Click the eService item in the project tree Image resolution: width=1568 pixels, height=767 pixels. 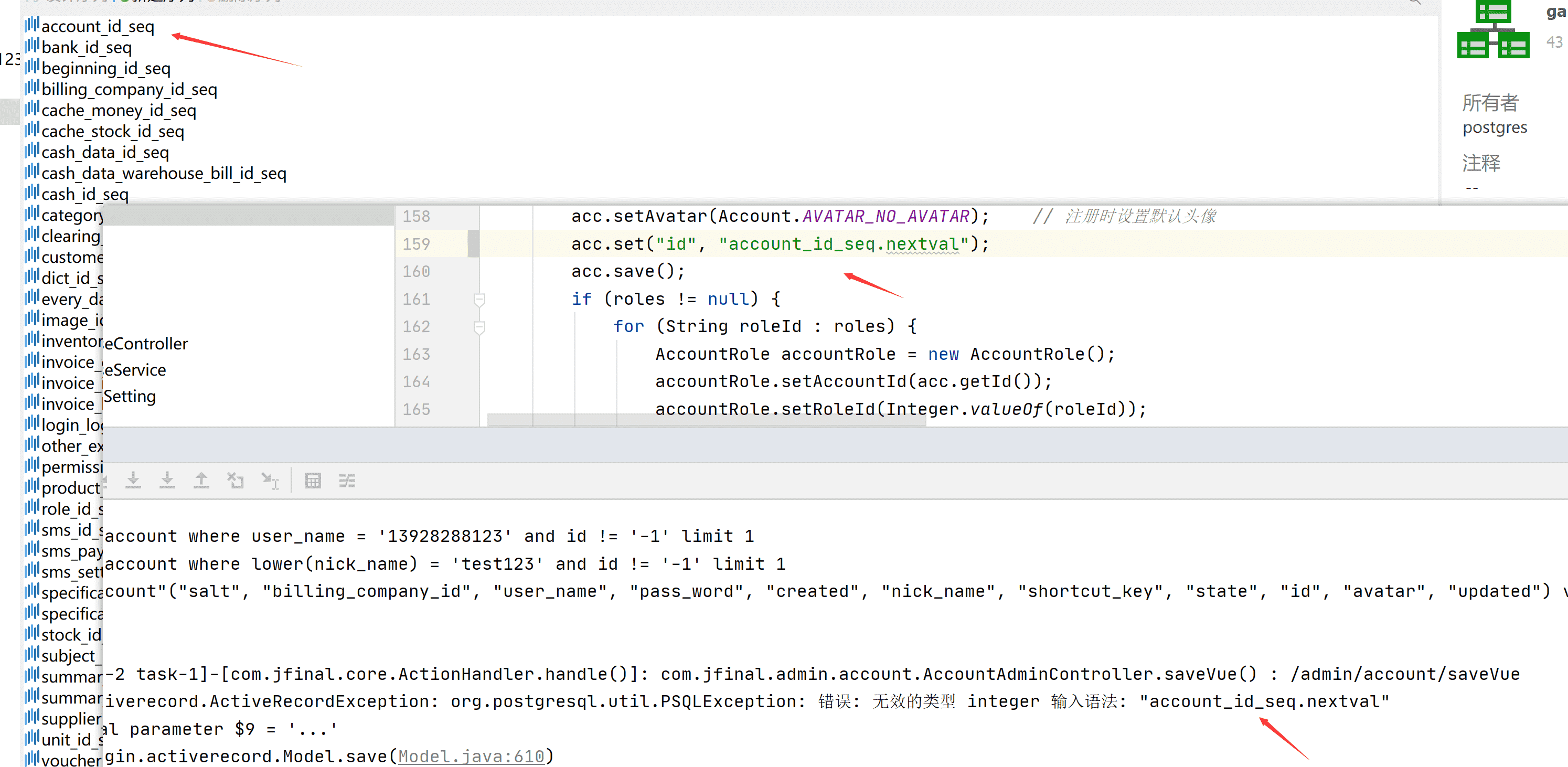click(134, 370)
